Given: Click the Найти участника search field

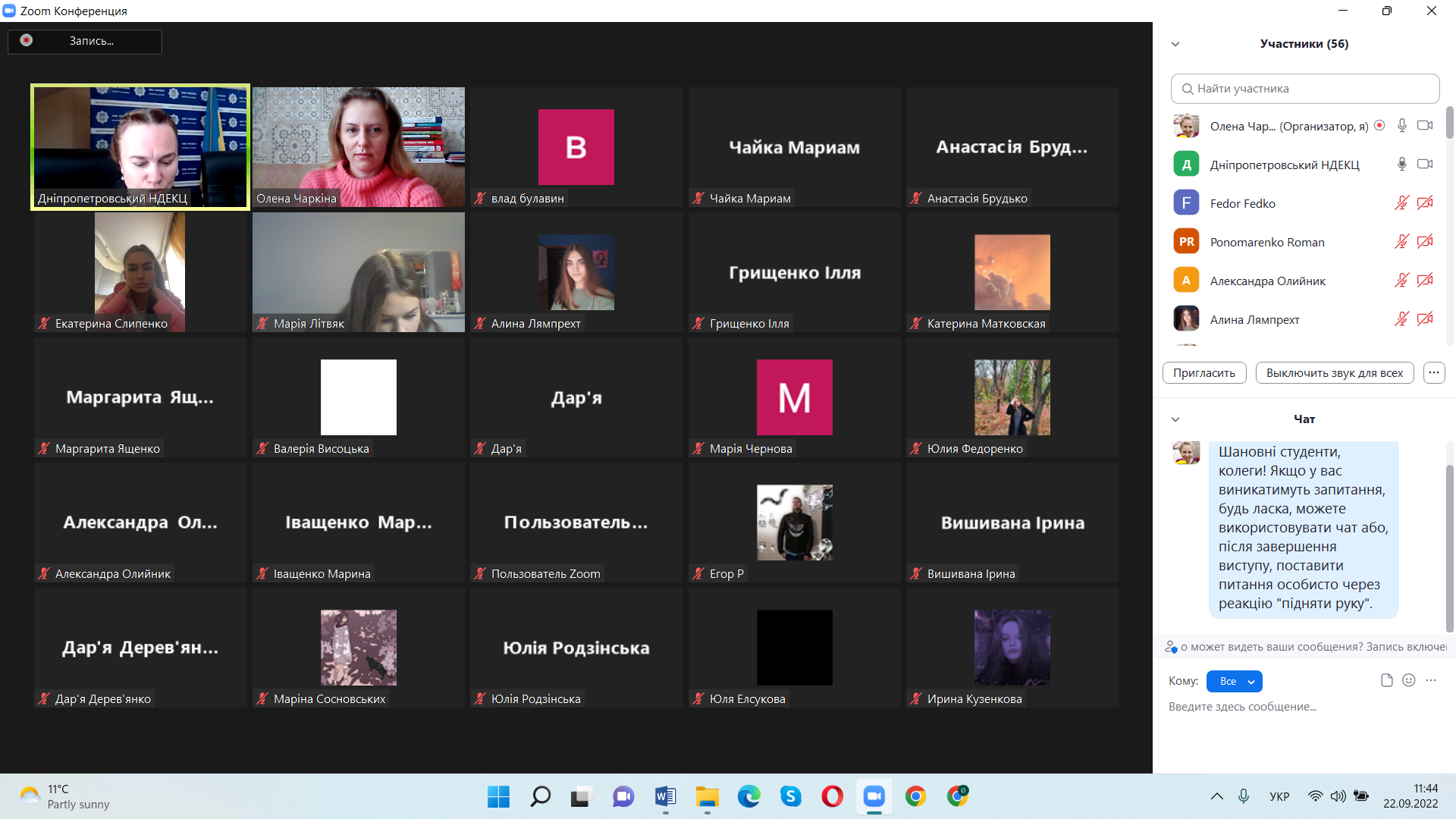Looking at the screenshot, I should (x=1305, y=89).
